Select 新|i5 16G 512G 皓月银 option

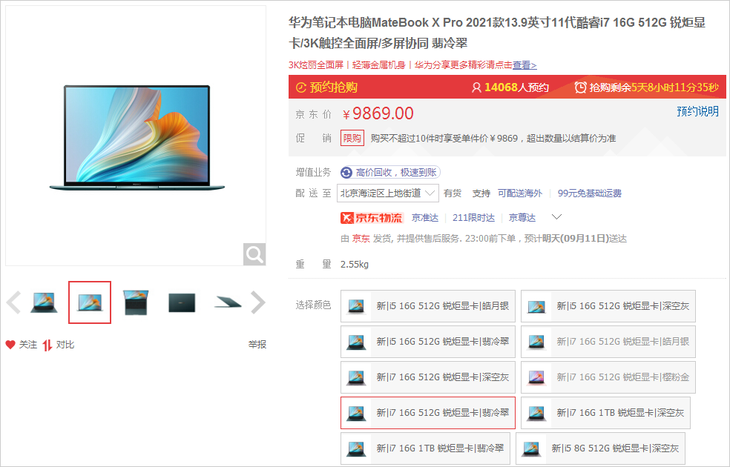[x=428, y=306]
